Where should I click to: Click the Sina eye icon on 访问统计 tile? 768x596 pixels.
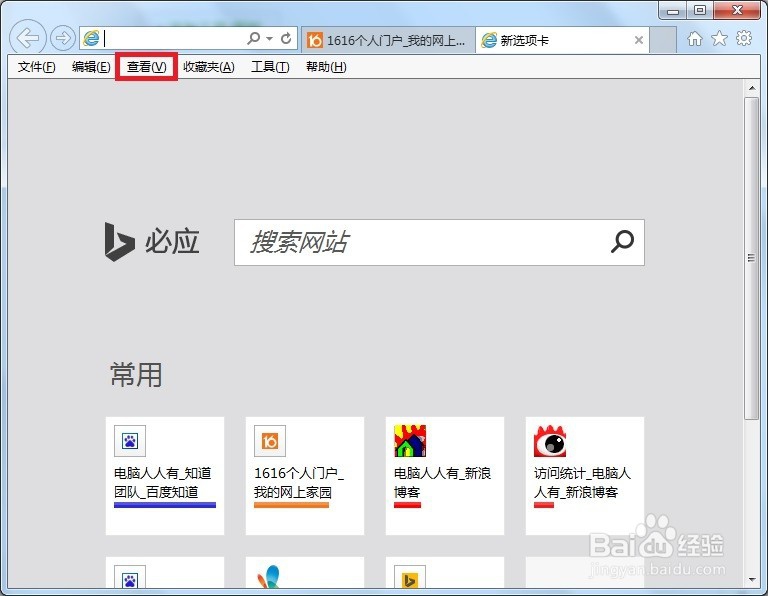point(550,441)
